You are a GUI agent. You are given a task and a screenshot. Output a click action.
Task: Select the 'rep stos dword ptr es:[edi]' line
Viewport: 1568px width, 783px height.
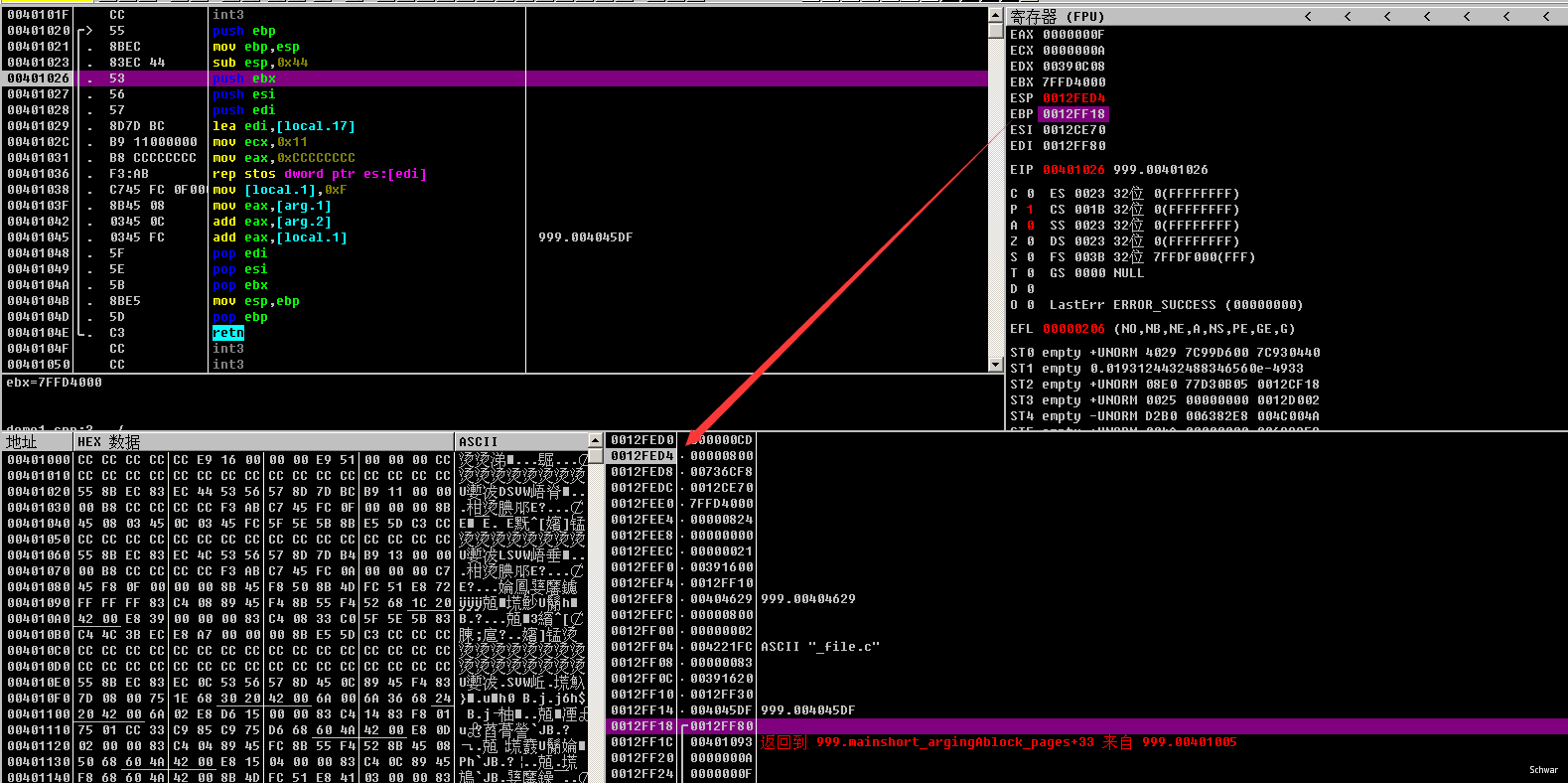click(320, 174)
